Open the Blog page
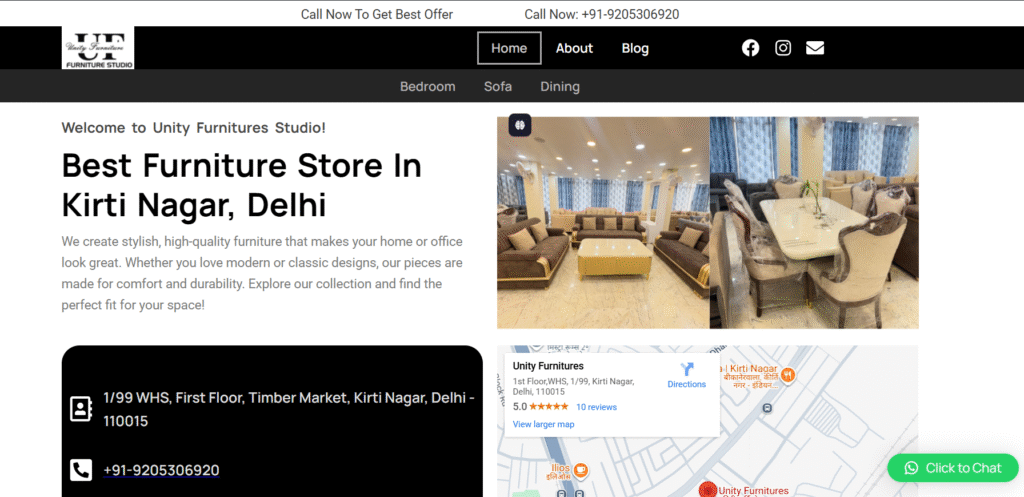Viewport: 1024px width, 497px height. (x=635, y=48)
